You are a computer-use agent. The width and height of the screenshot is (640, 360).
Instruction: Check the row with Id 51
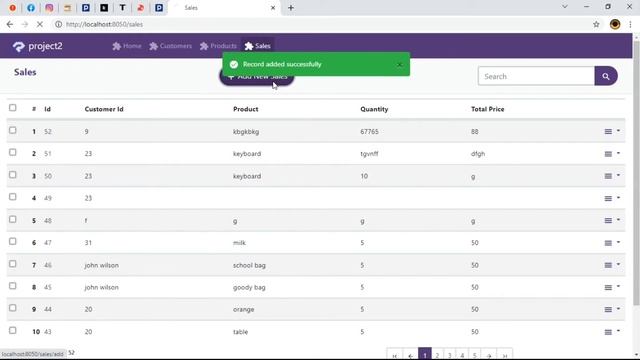[x=13, y=152]
